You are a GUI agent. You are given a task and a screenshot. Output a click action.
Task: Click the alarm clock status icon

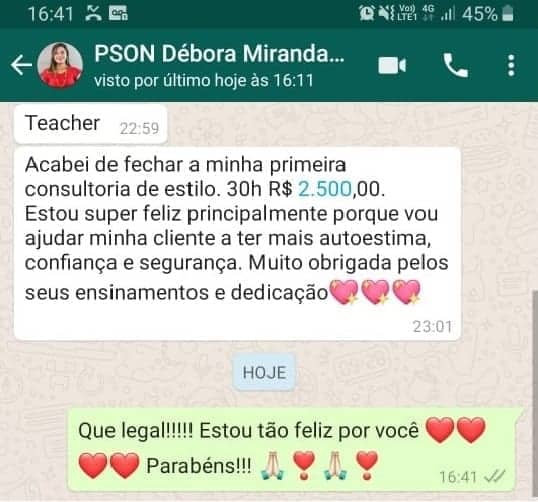tap(366, 13)
